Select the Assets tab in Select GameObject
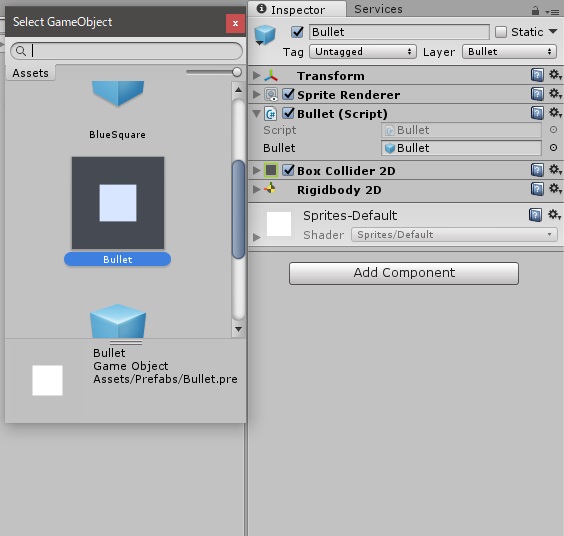The height and width of the screenshot is (536, 564). pyautogui.click(x=31, y=73)
